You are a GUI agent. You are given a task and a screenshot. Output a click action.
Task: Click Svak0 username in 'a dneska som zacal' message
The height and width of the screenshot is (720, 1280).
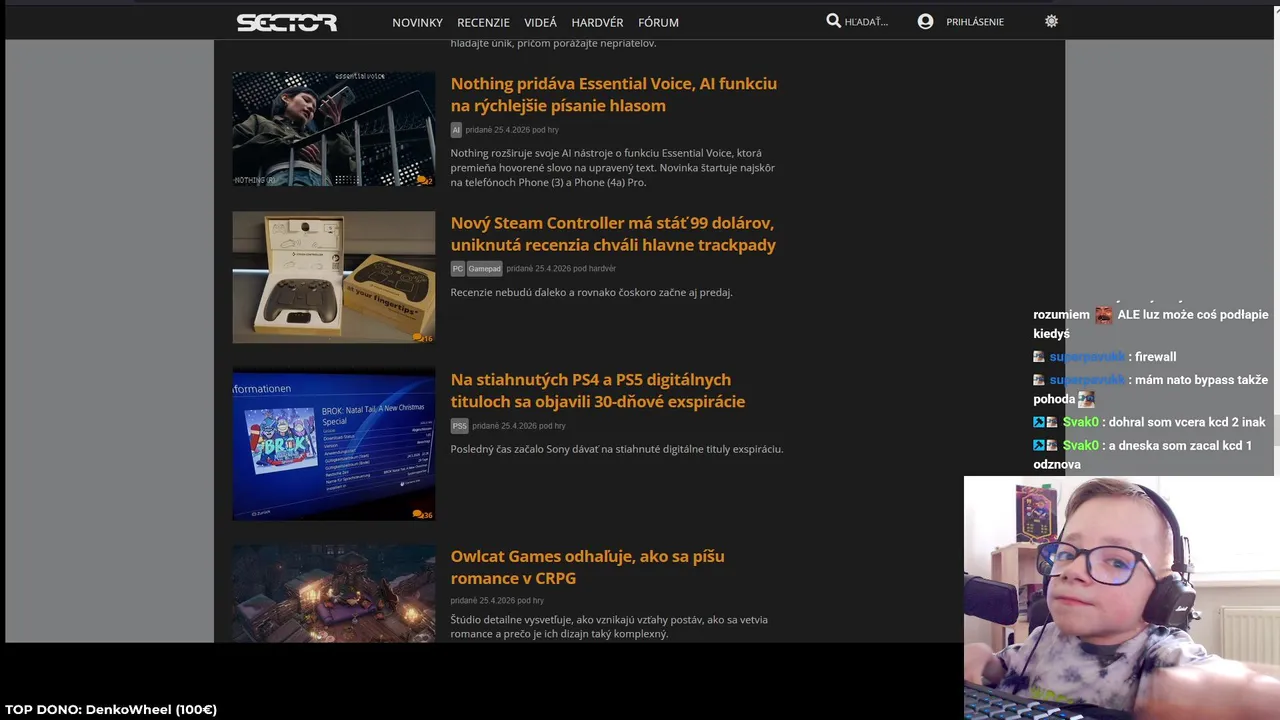pyautogui.click(x=1080, y=445)
